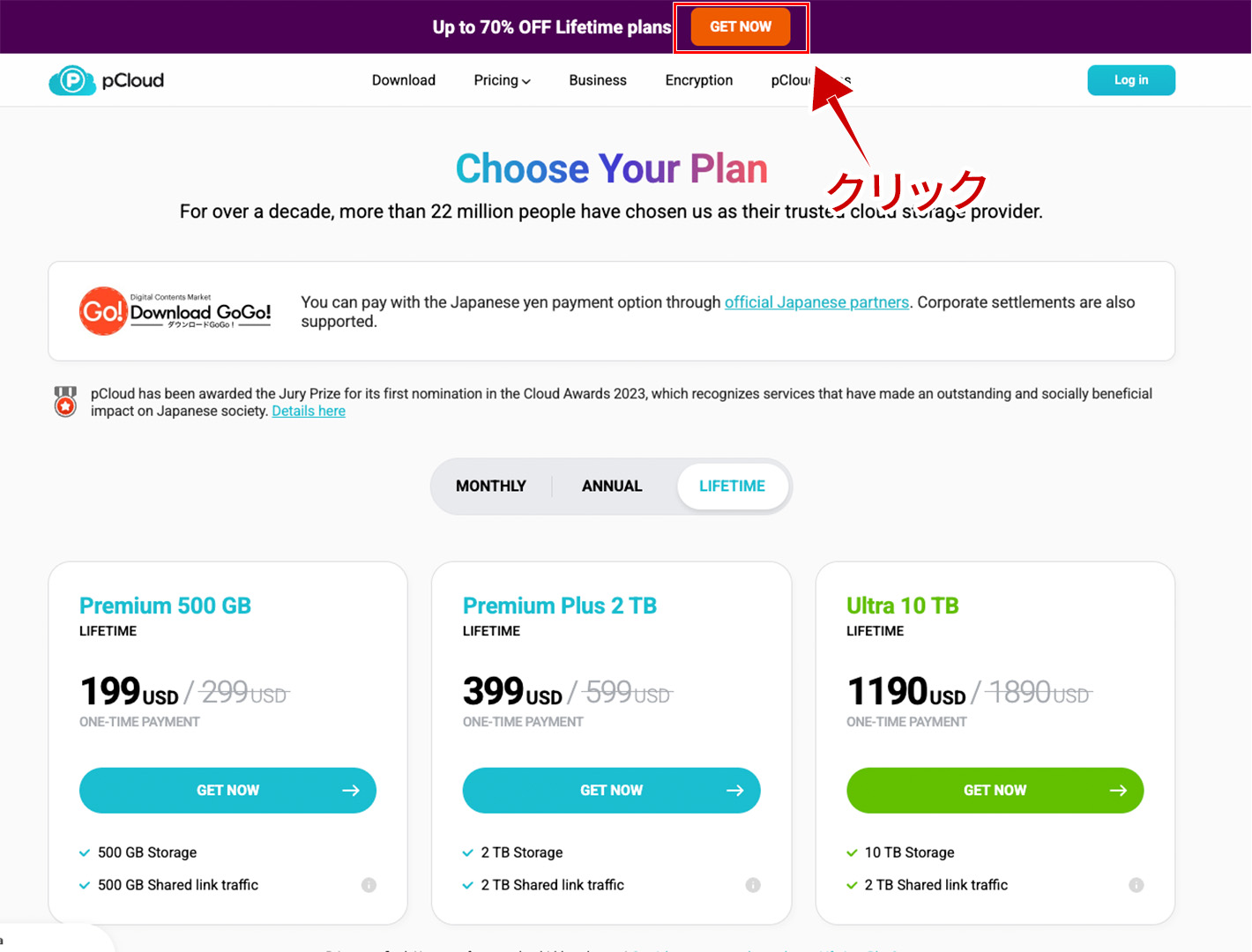The image size is (1252, 952).
Task: Switch billing to MONTHLY
Action: pyautogui.click(x=491, y=487)
